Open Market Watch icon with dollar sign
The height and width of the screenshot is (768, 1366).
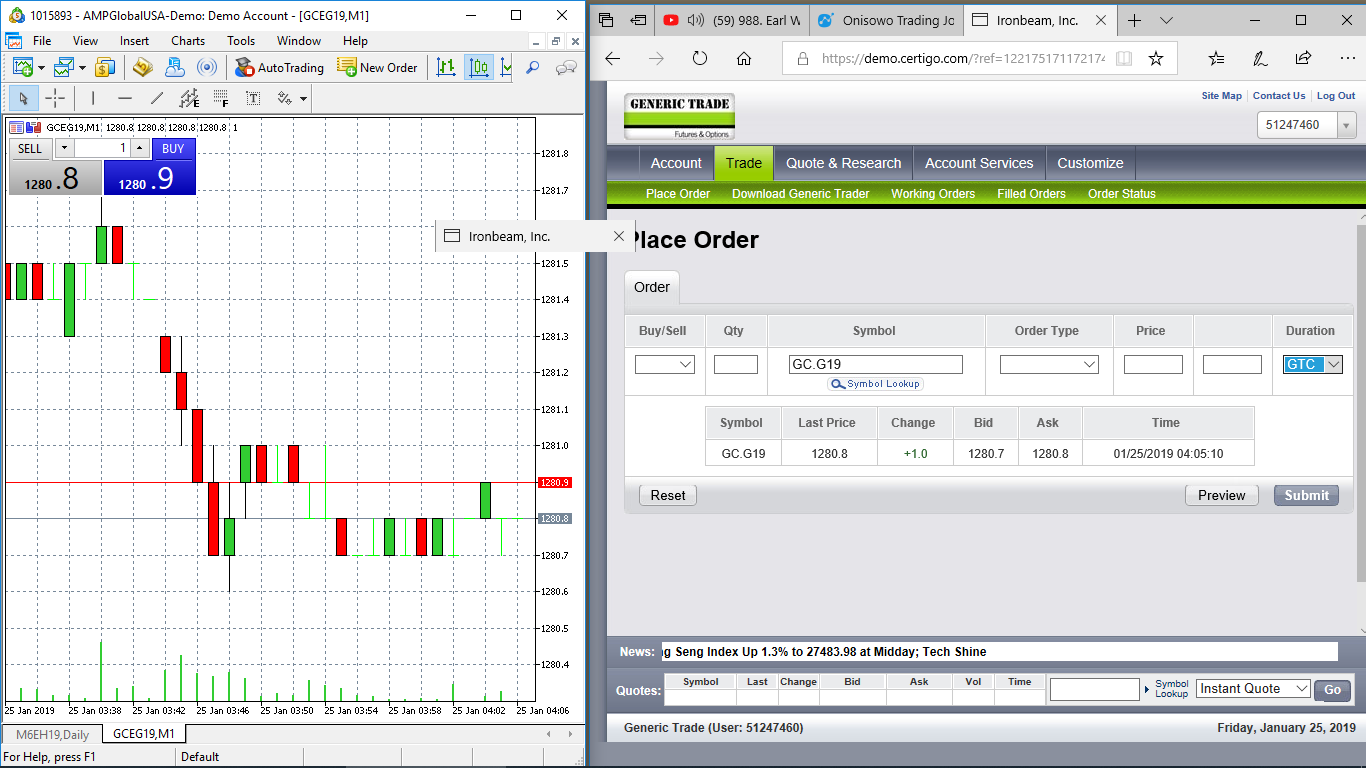105,67
